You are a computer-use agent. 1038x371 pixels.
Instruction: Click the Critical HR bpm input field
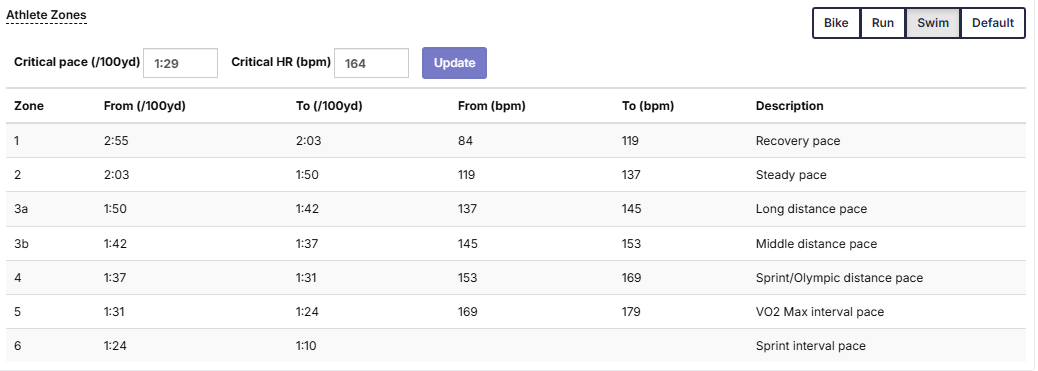[371, 63]
